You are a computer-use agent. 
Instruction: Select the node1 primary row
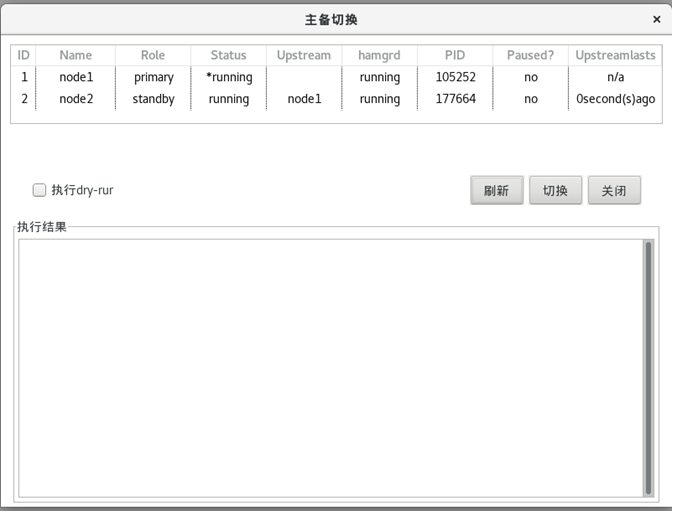[153, 77]
